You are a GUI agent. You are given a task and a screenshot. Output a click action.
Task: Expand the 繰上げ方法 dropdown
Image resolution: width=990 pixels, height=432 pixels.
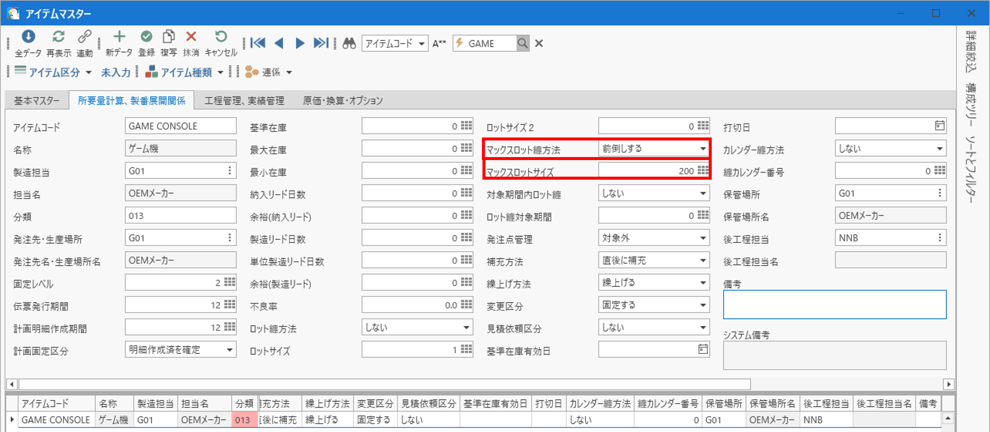pyautogui.click(x=703, y=283)
